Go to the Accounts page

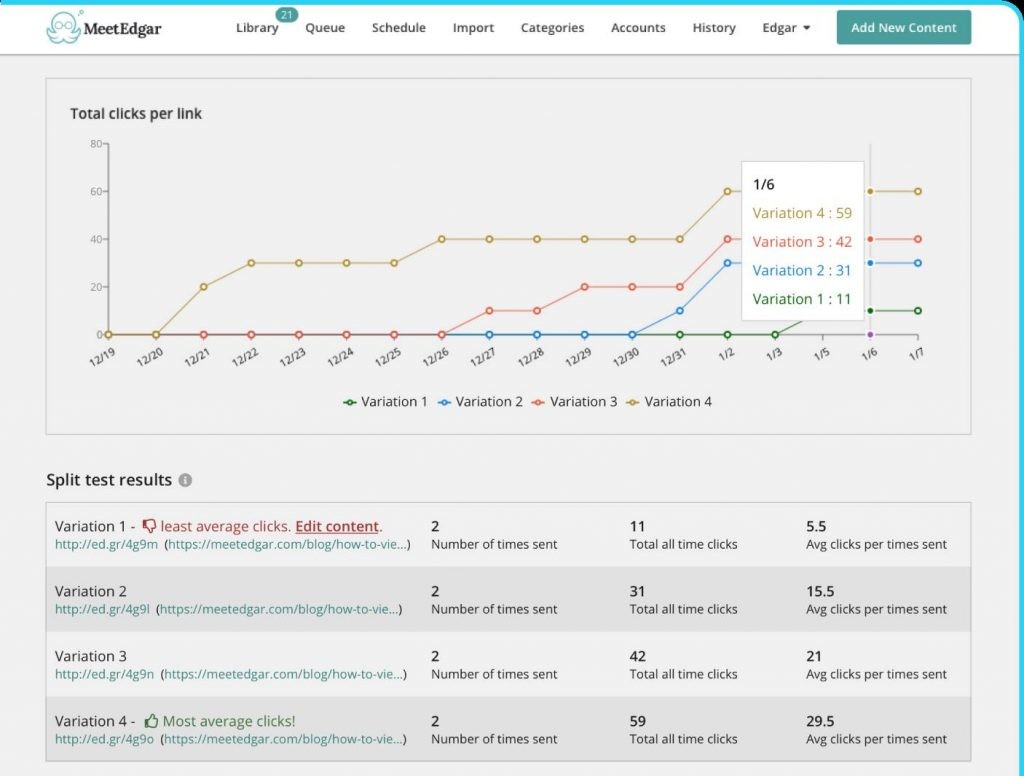click(638, 28)
